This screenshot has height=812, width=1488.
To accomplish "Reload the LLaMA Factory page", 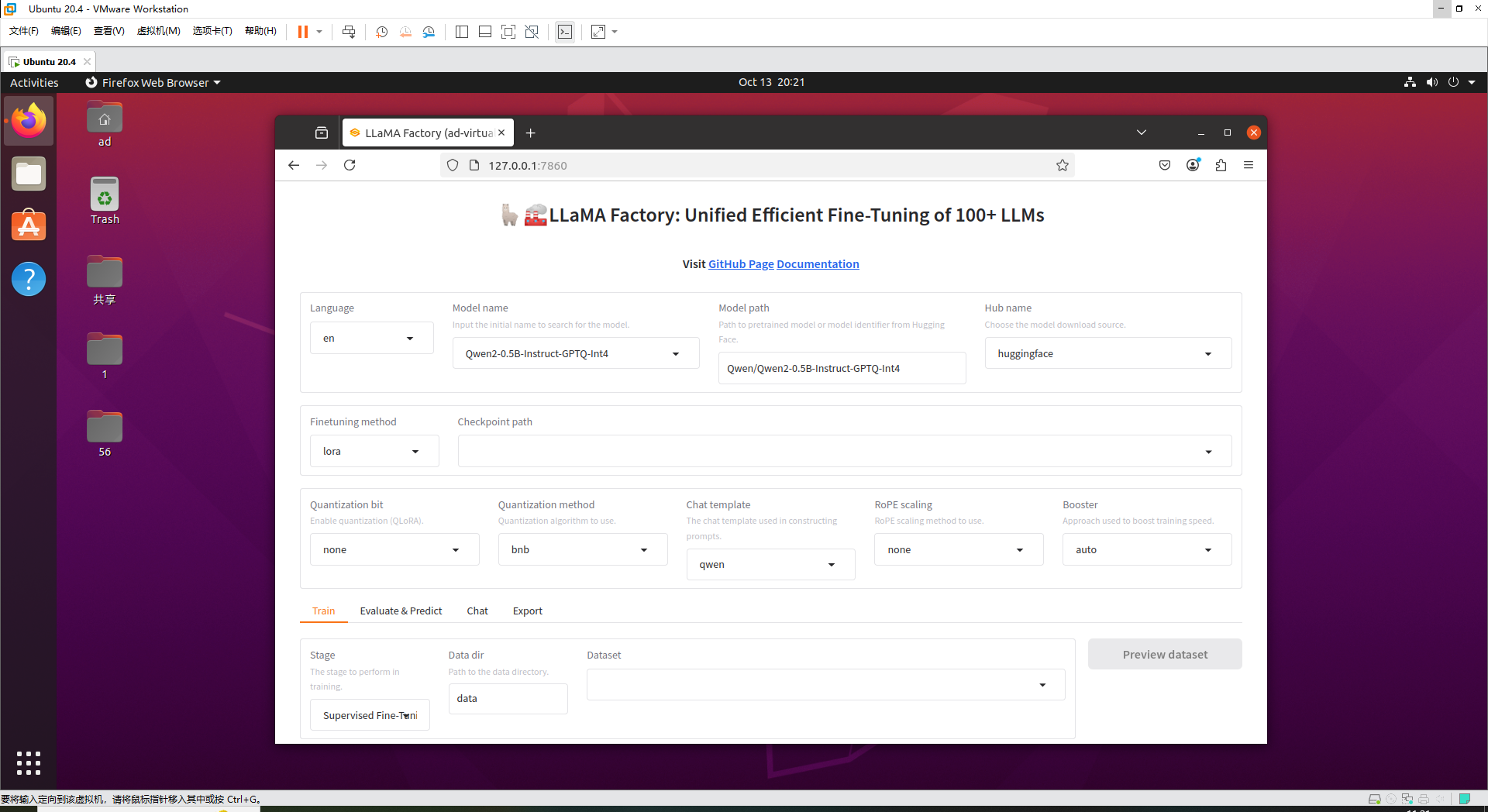I will pos(350,165).
